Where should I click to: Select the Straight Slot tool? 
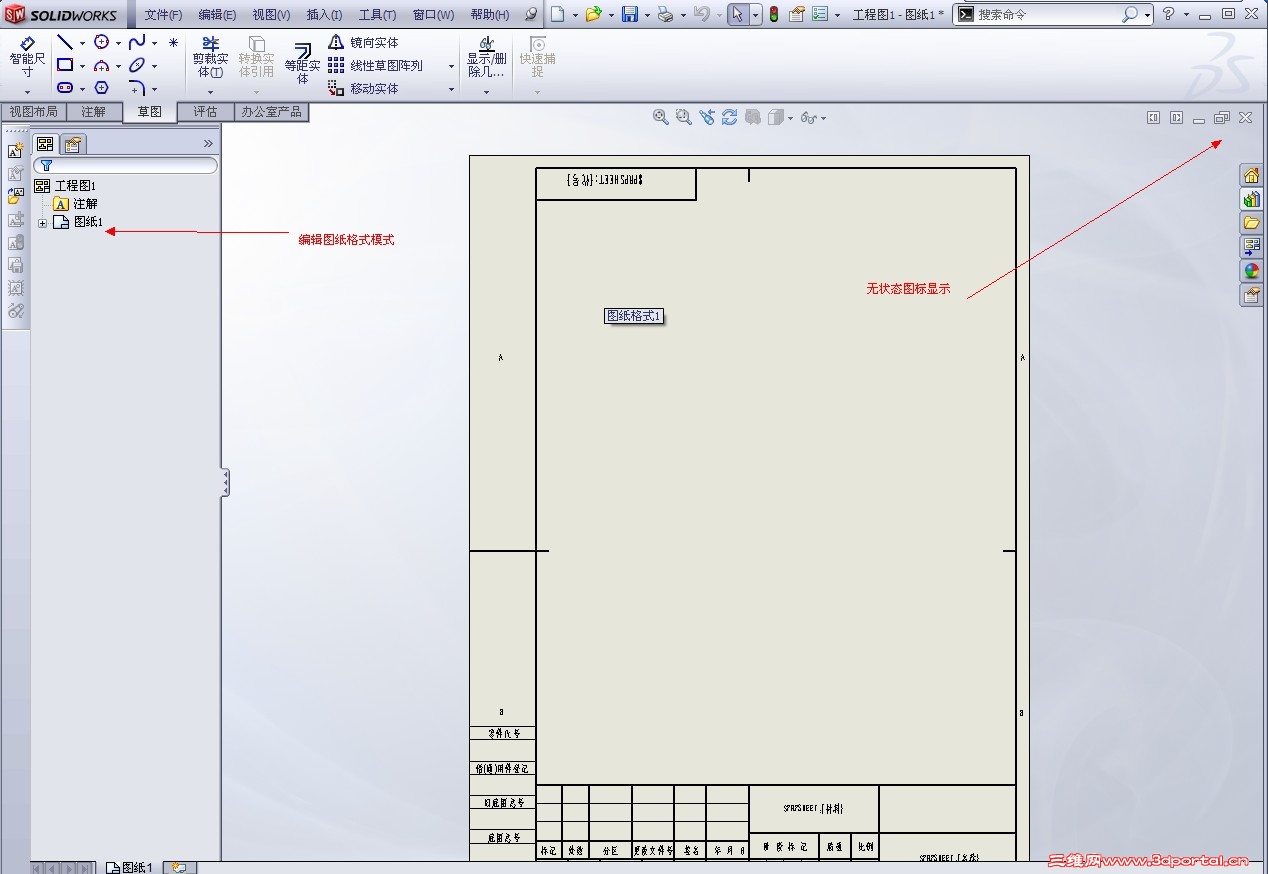[65, 88]
